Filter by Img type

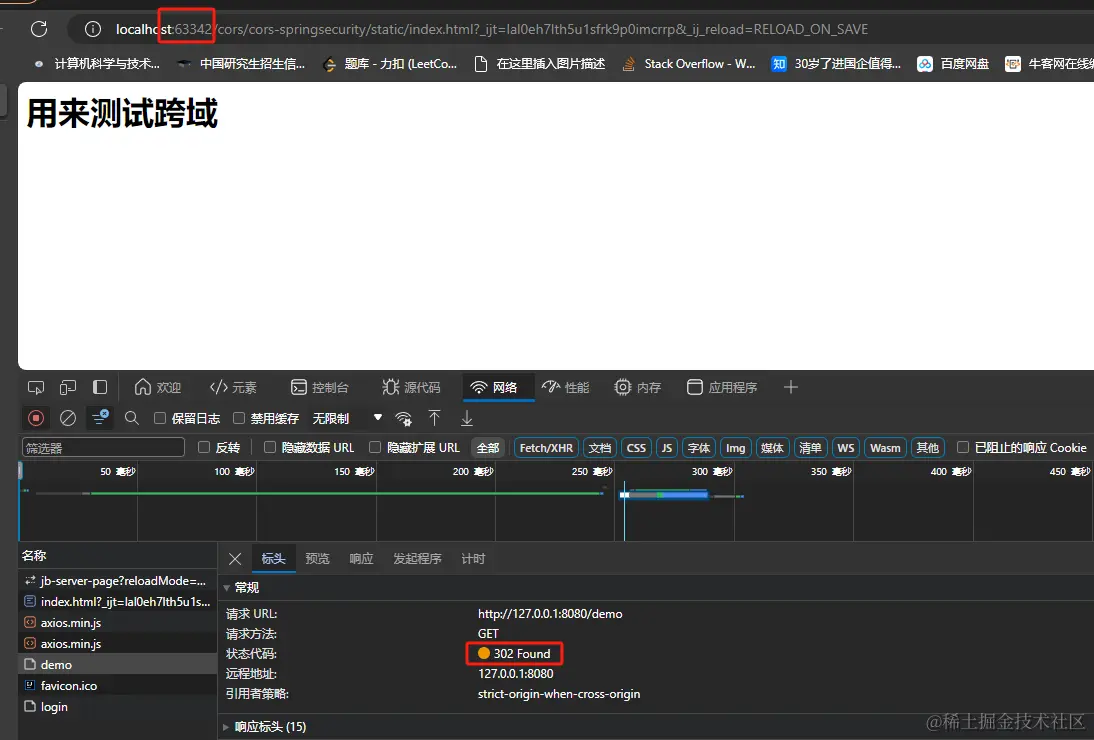(x=735, y=448)
